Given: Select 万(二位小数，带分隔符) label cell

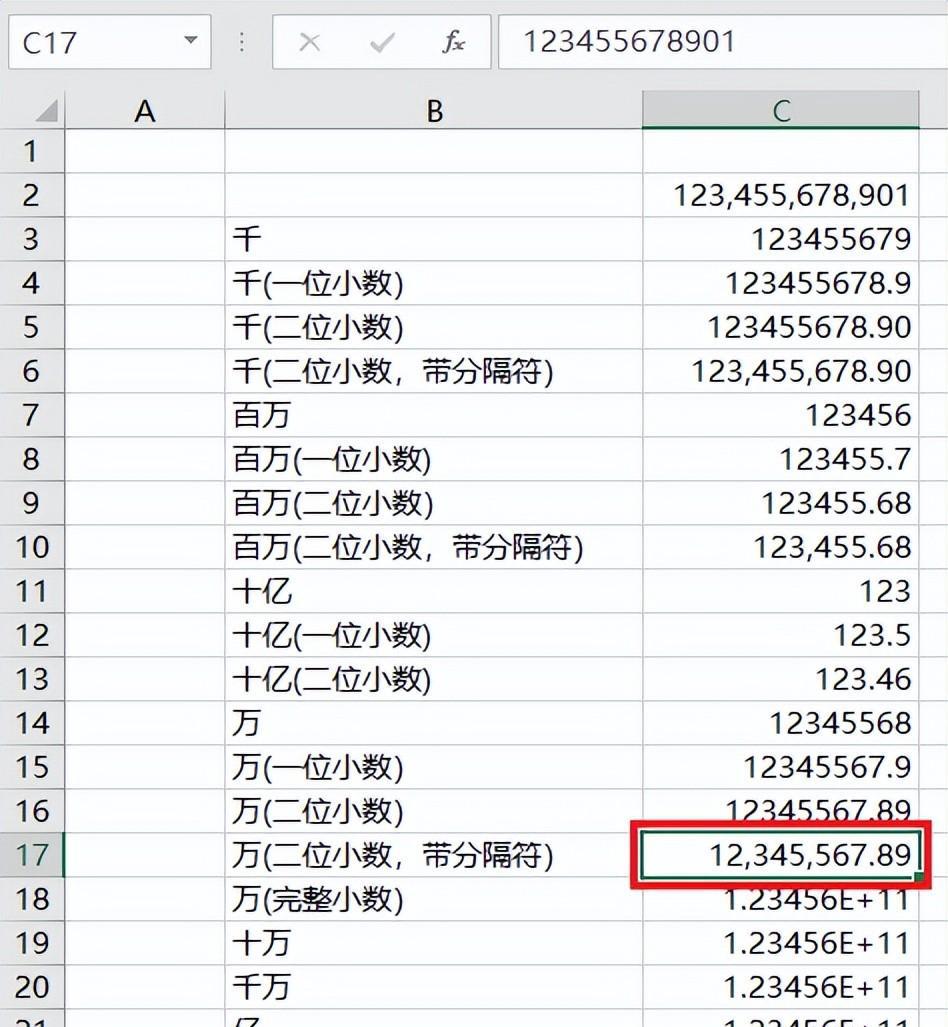Looking at the screenshot, I should coord(434,855).
